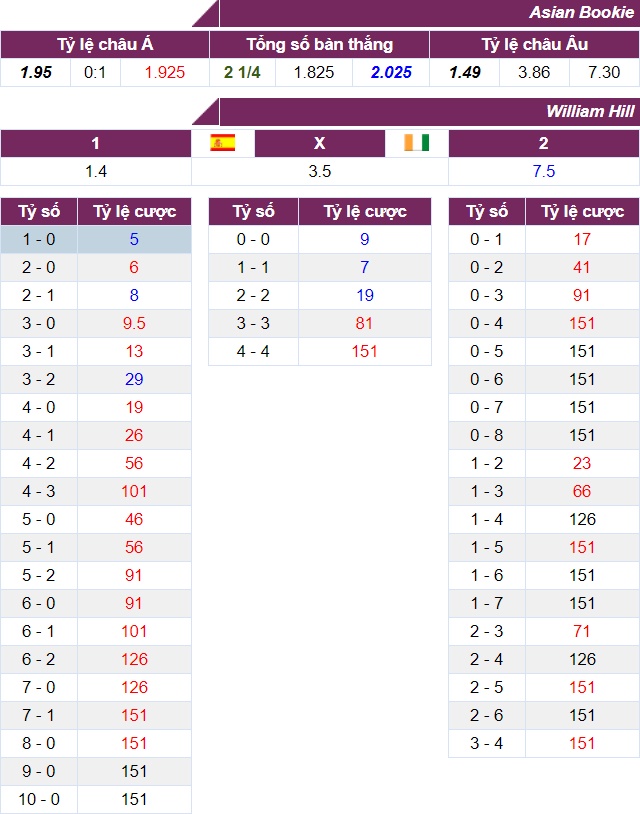Select the Tỷ lệ châu Âu header

point(534,44)
